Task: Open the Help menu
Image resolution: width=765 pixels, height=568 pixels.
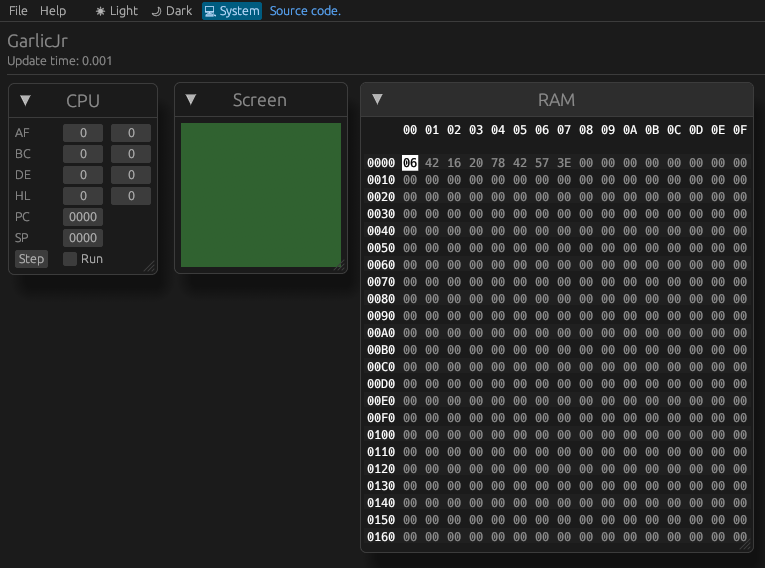Action: tap(53, 11)
